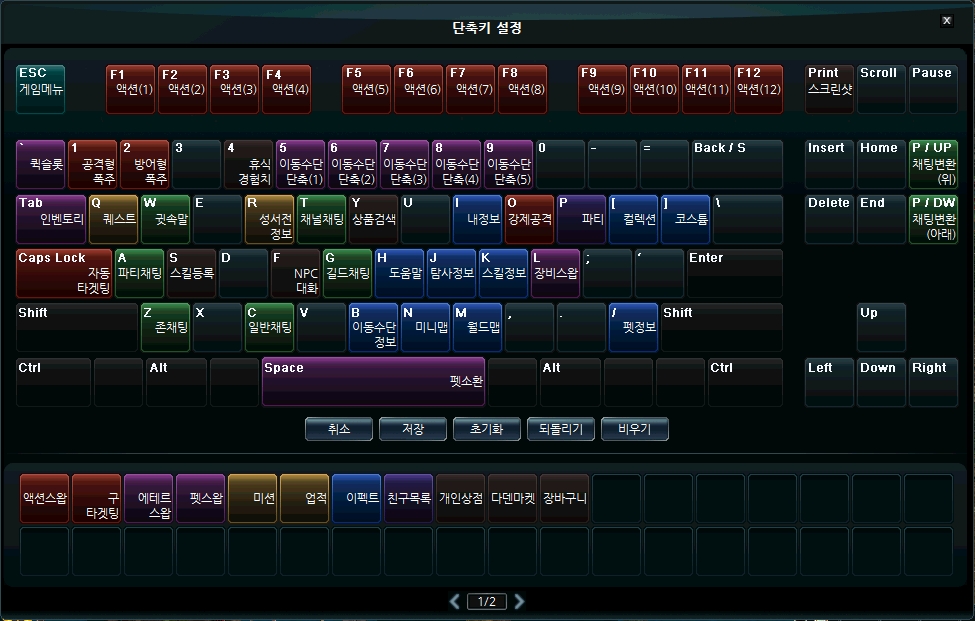Select the 친구목록 action tile
Viewport: 975px width, 621px height.
click(x=409, y=498)
